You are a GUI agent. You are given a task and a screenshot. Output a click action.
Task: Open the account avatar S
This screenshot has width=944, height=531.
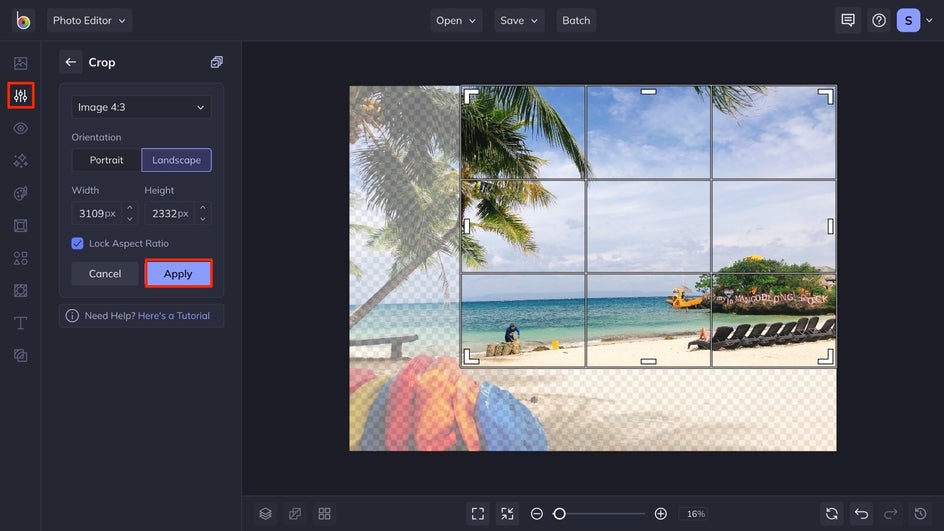click(908, 20)
